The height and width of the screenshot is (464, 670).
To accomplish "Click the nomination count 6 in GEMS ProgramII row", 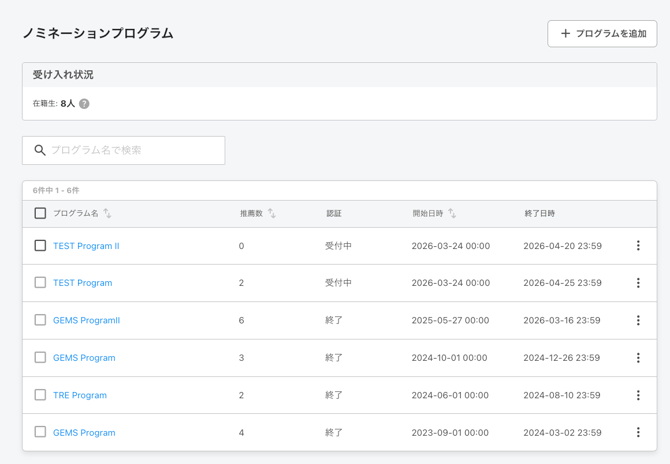I will (x=241, y=320).
